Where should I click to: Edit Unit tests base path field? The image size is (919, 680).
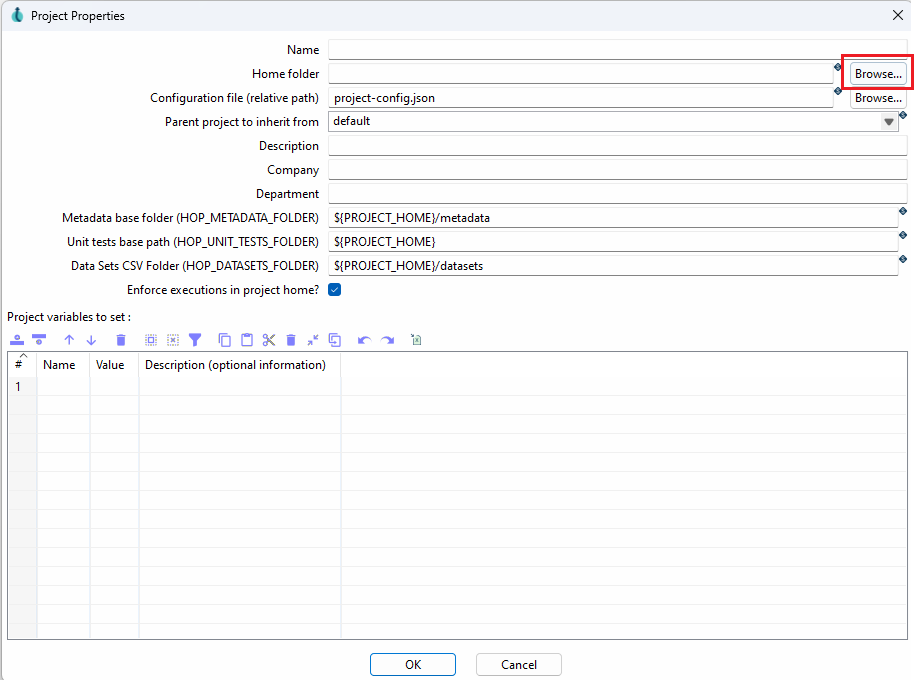click(614, 242)
